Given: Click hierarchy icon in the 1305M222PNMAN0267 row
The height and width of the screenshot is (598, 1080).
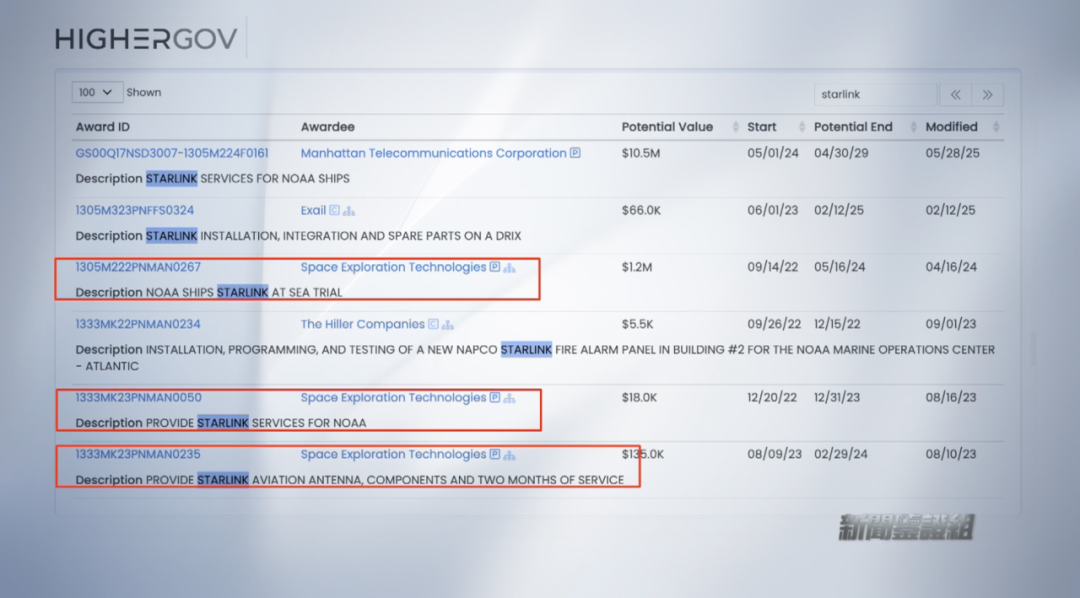Looking at the screenshot, I should coord(510,267).
